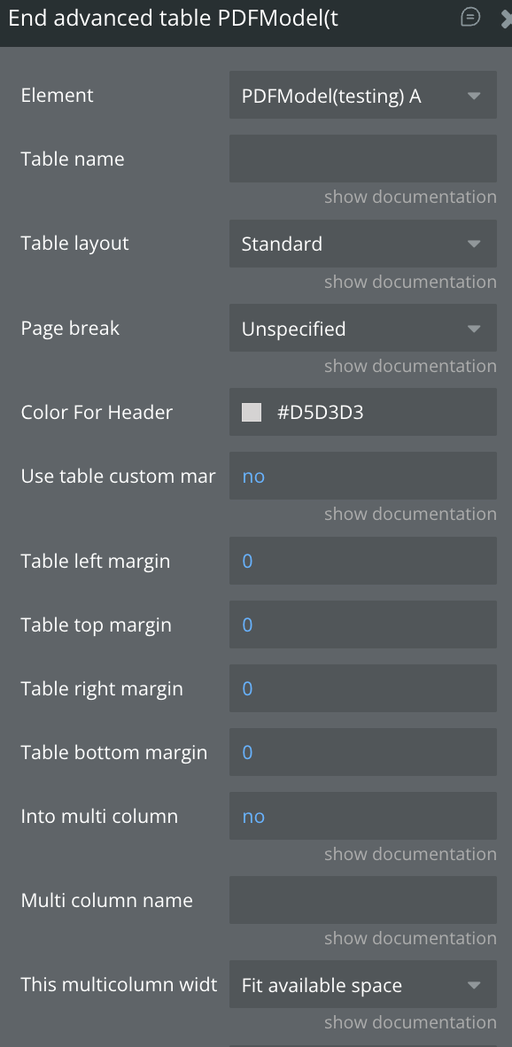Click the Table left margin value field
This screenshot has height=1047, width=512.
363,561
